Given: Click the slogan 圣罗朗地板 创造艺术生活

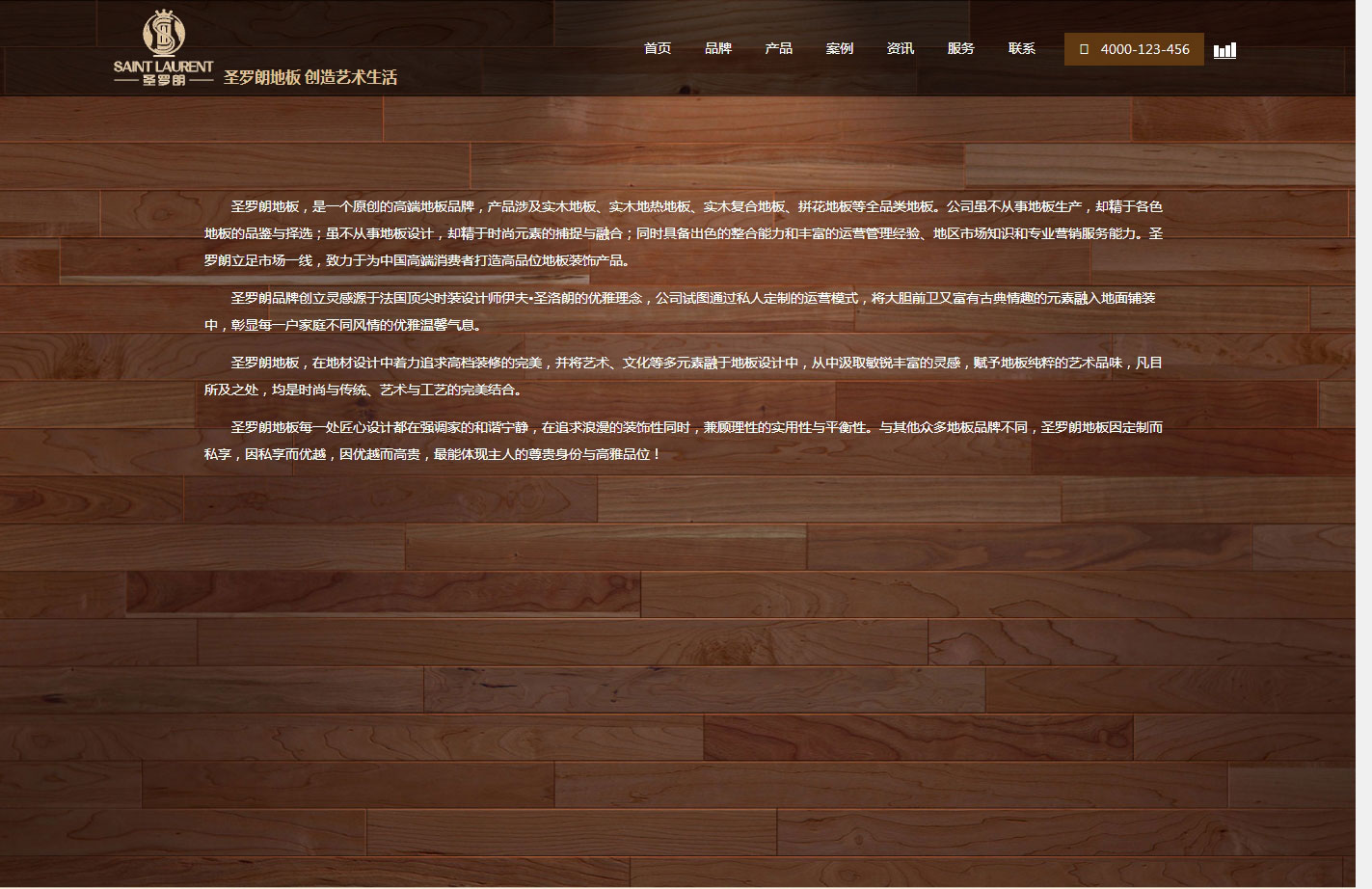Looking at the screenshot, I should [310, 78].
